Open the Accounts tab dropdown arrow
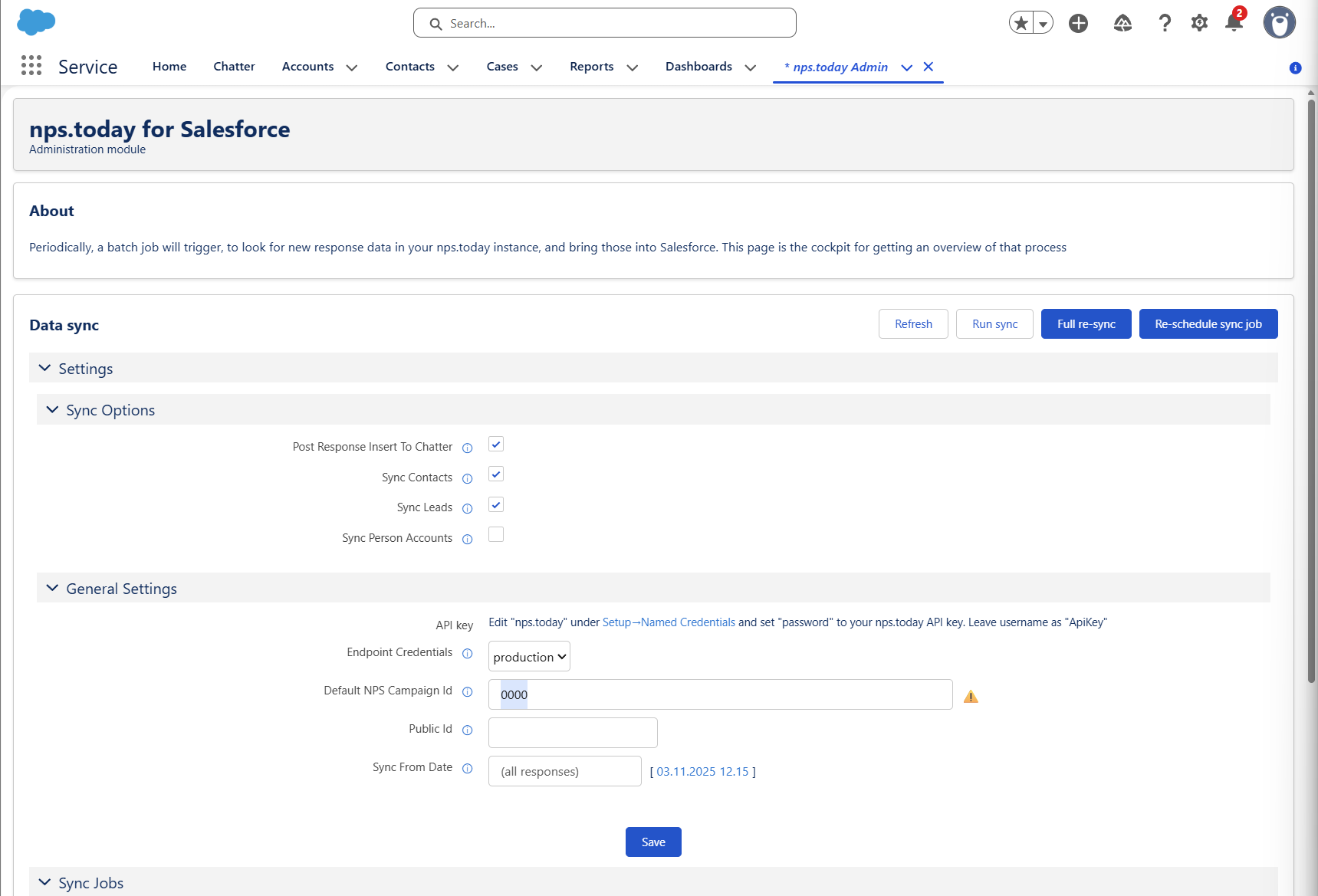Image resolution: width=1318 pixels, height=896 pixels. click(x=352, y=67)
